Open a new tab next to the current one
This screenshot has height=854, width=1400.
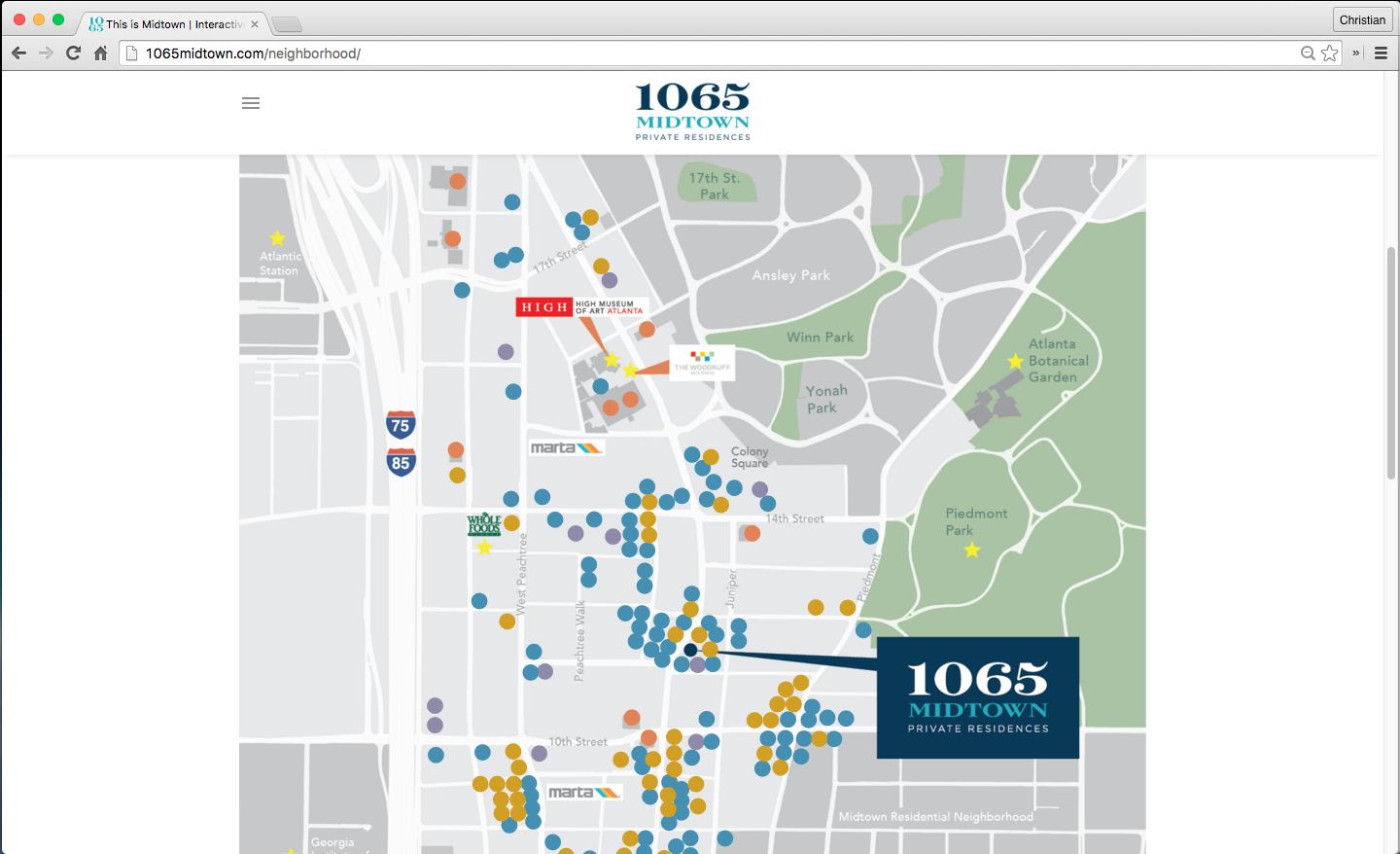pos(286,24)
